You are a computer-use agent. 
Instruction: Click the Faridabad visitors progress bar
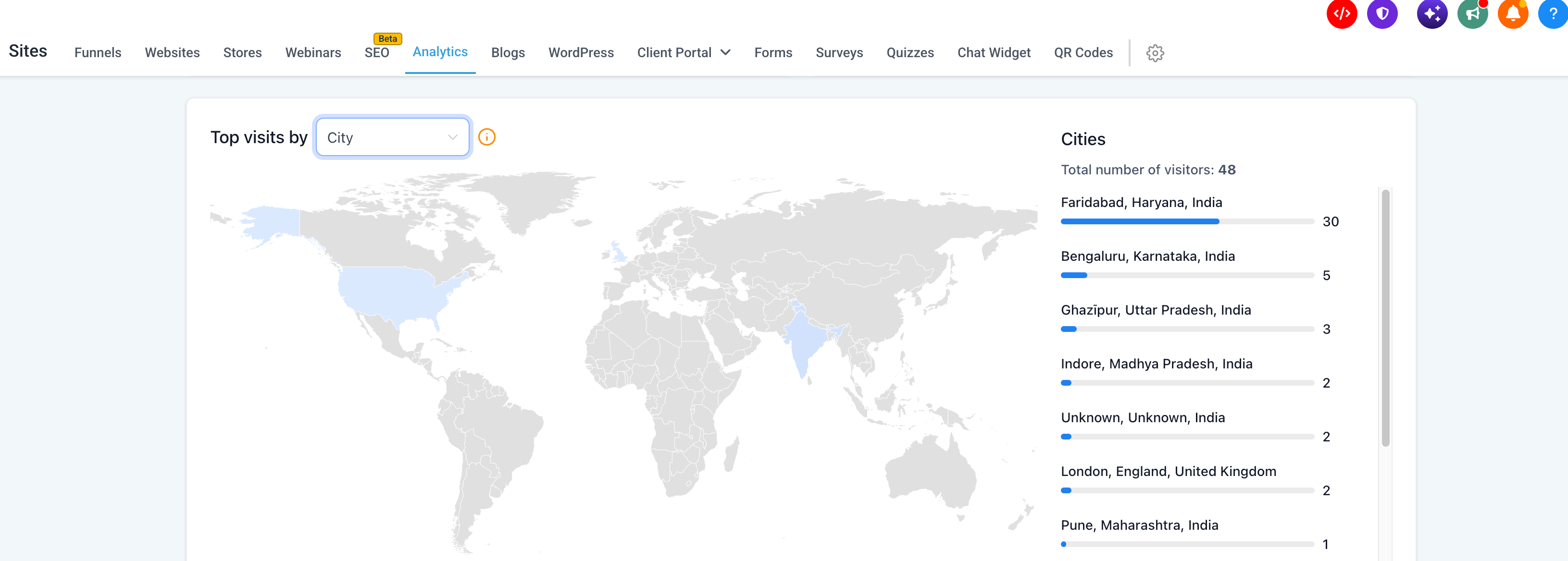(x=1187, y=221)
